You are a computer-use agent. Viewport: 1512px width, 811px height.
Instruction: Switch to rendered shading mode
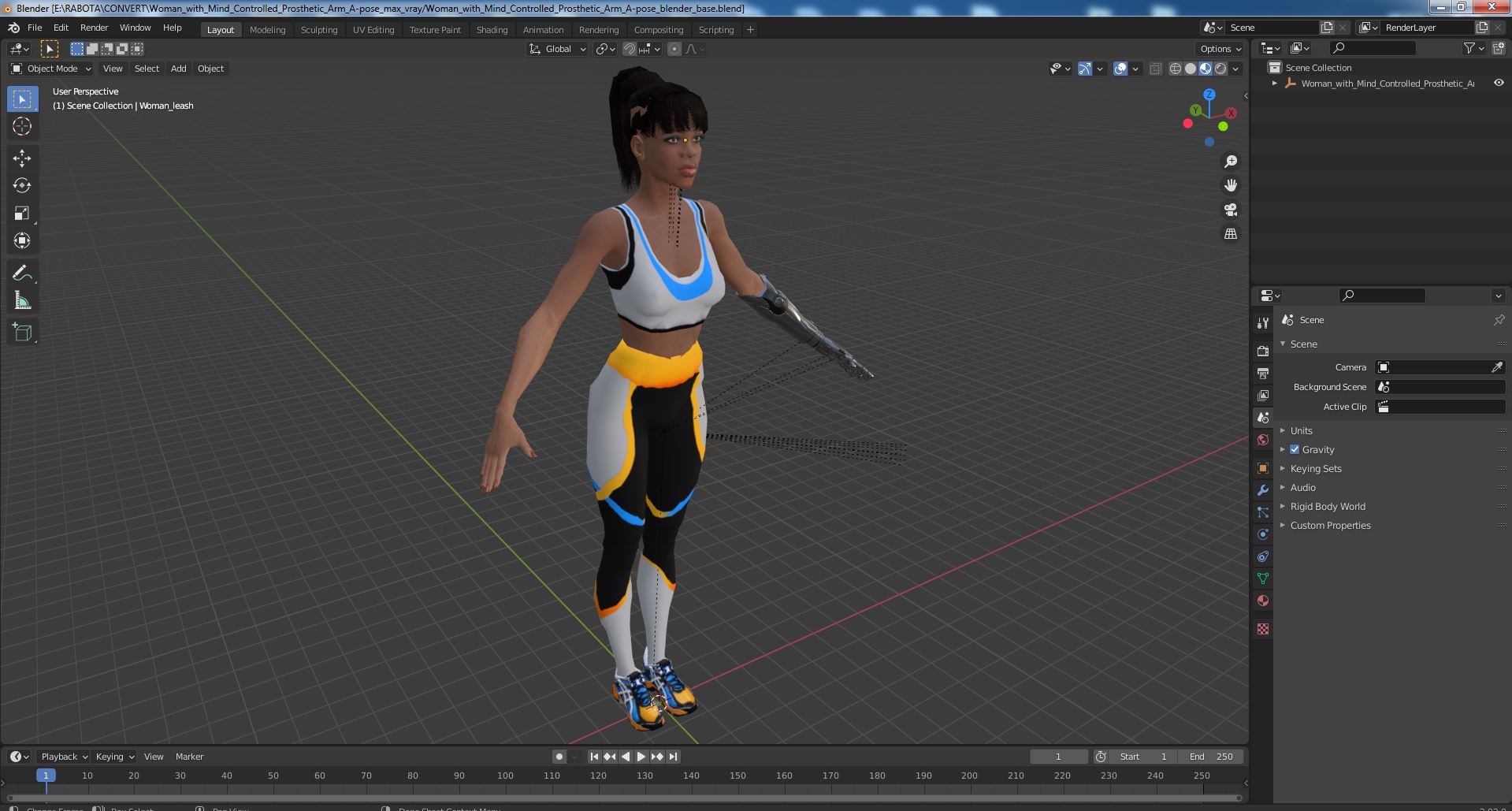[x=1220, y=69]
